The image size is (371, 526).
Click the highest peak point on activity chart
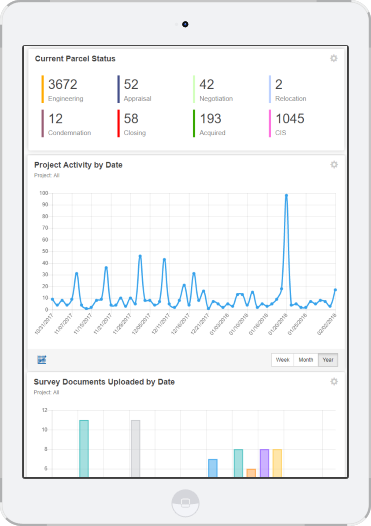pos(286,195)
